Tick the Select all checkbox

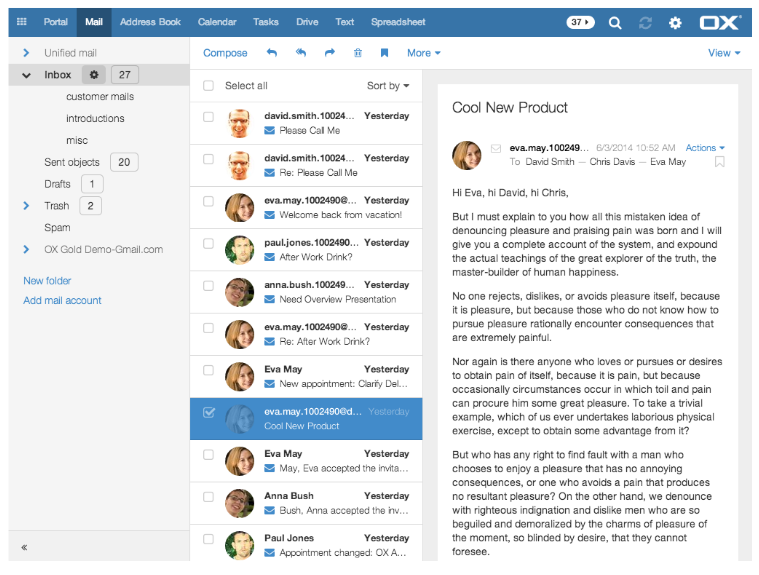[209, 86]
